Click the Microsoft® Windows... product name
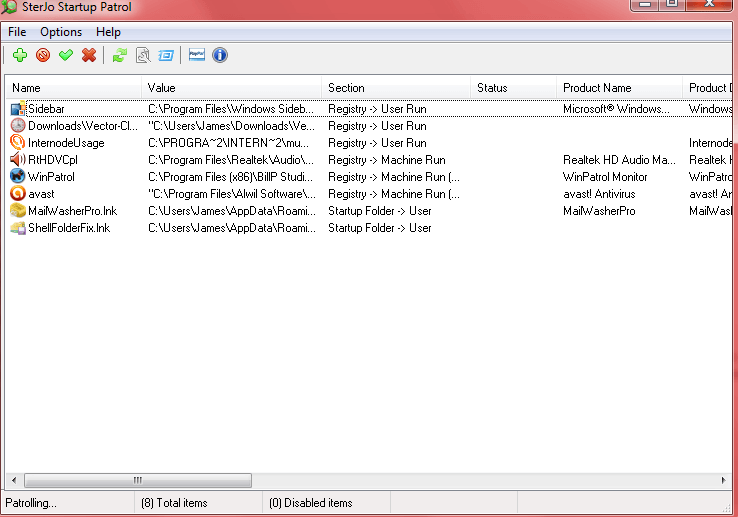The height and width of the screenshot is (517, 738). tap(616, 109)
